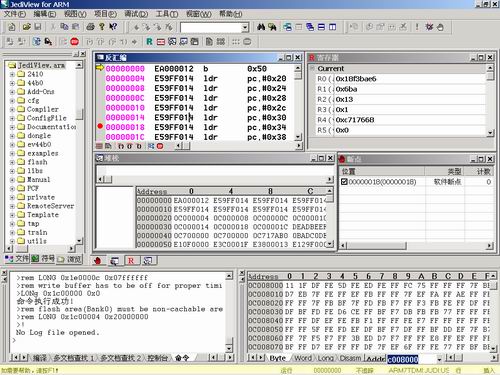Click the disassembly window's vertical scrollbar down arrow
Viewport: 500px width, 375px height.
298,137
